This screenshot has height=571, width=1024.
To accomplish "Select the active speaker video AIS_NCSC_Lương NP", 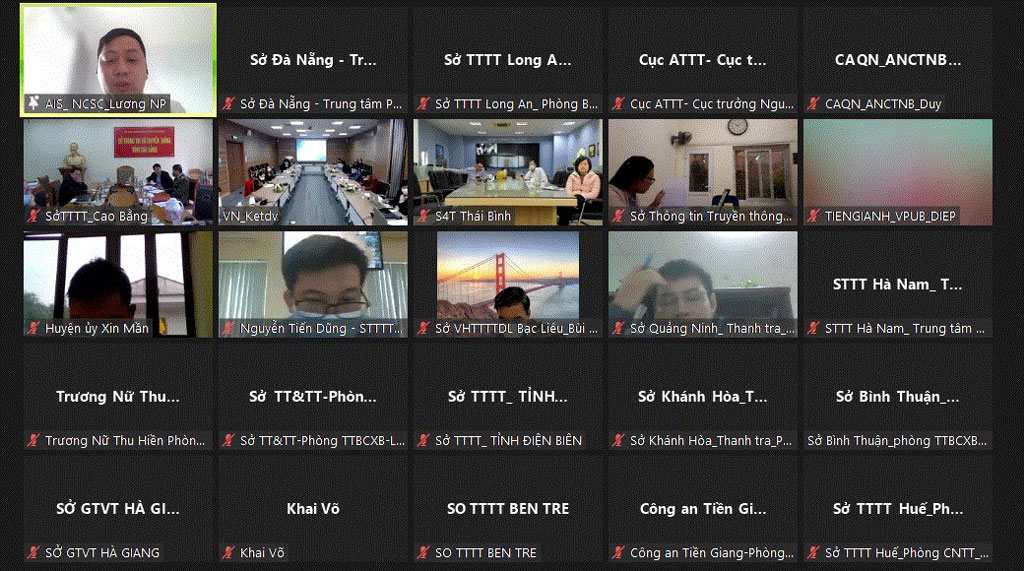I will (x=118, y=60).
